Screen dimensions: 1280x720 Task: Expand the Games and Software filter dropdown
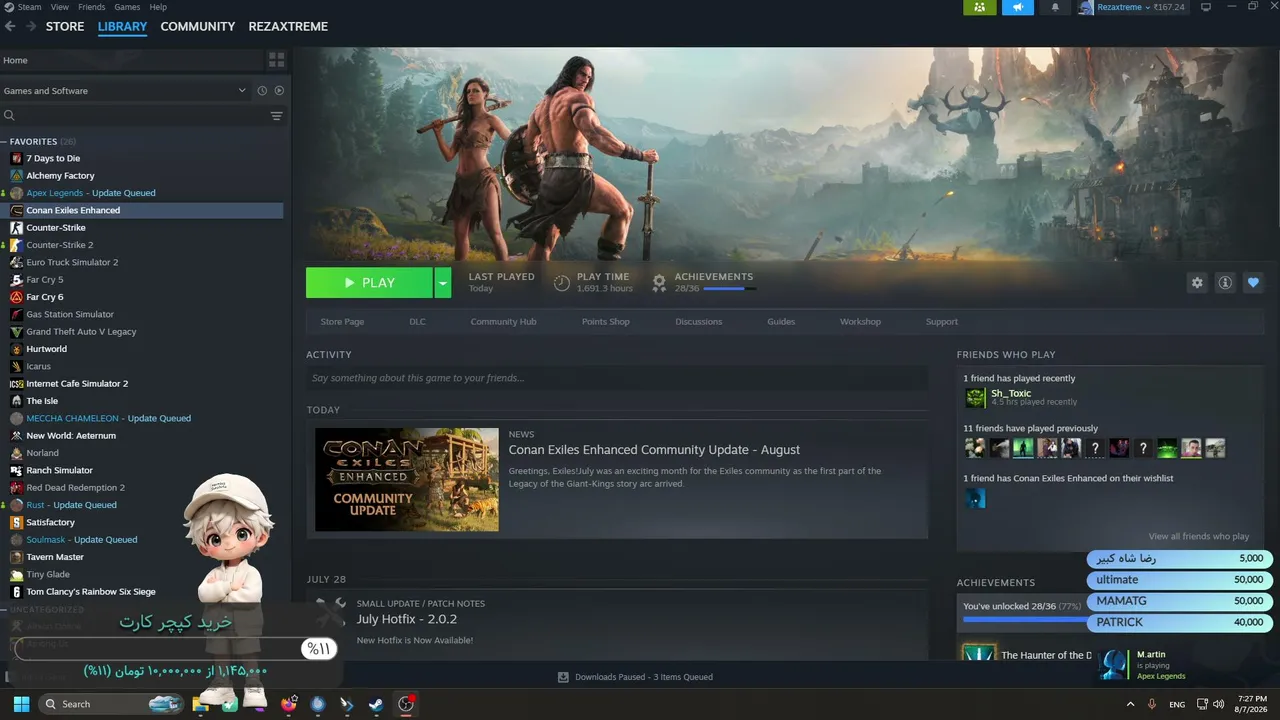tap(242, 91)
